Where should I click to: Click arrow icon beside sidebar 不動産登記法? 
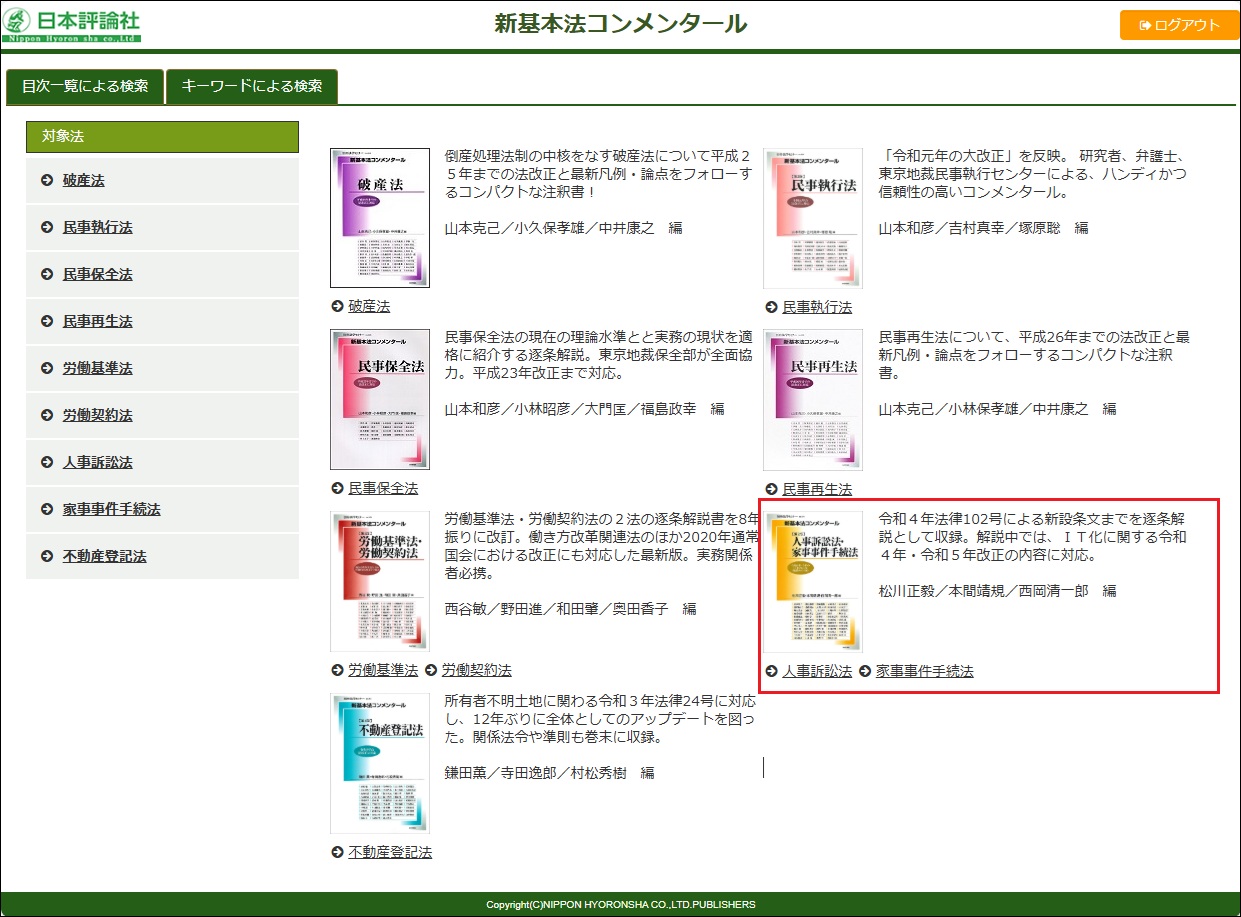(x=47, y=557)
